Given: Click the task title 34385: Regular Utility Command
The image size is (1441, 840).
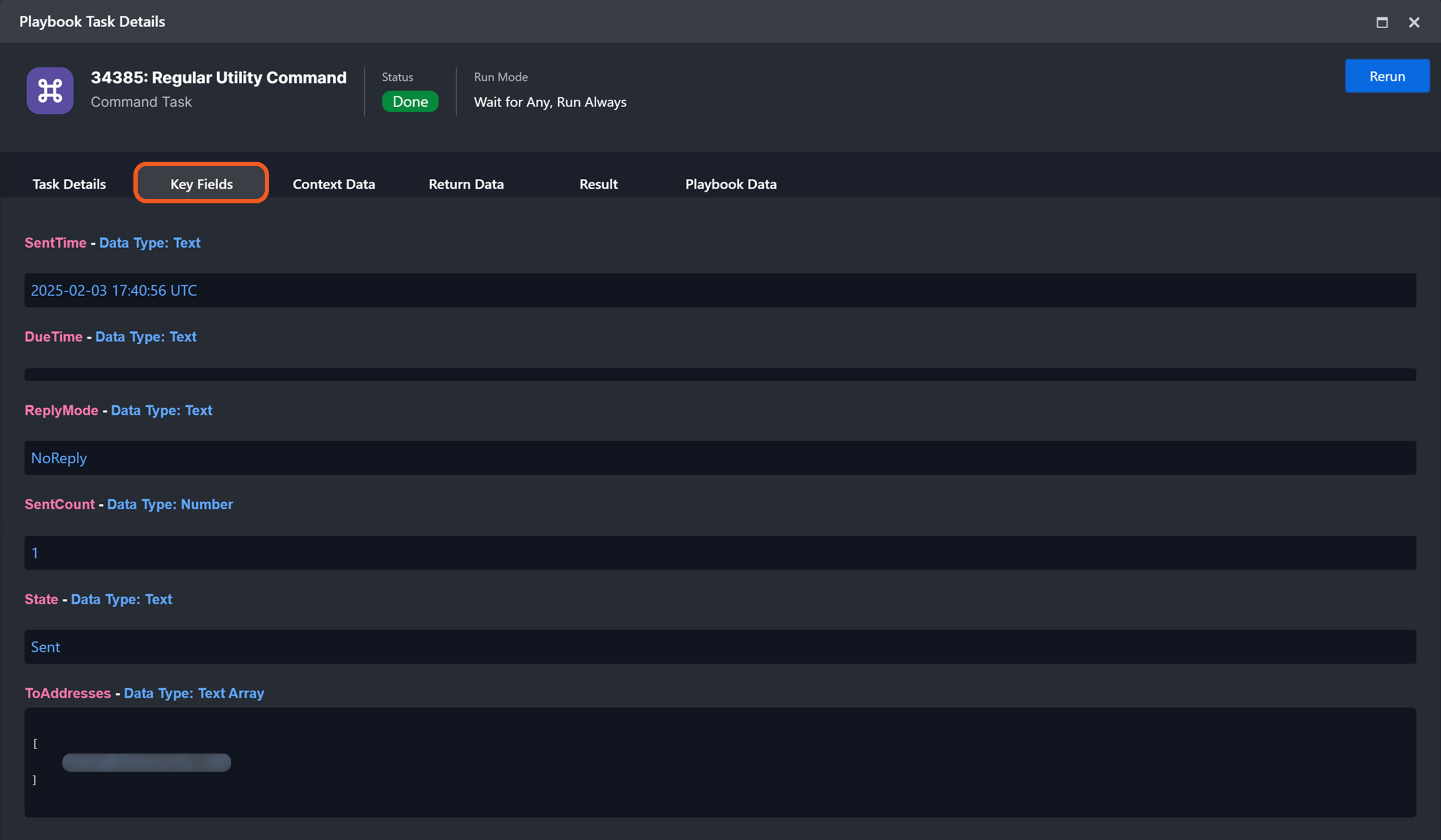Looking at the screenshot, I should 218,77.
